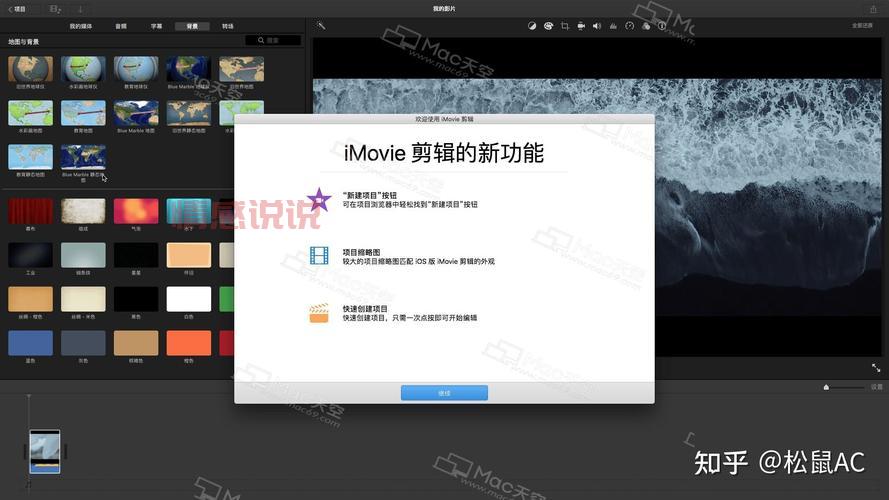Open the color correction palette tool
The width and height of the screenshot is (889, 500).
pos(548,25)
